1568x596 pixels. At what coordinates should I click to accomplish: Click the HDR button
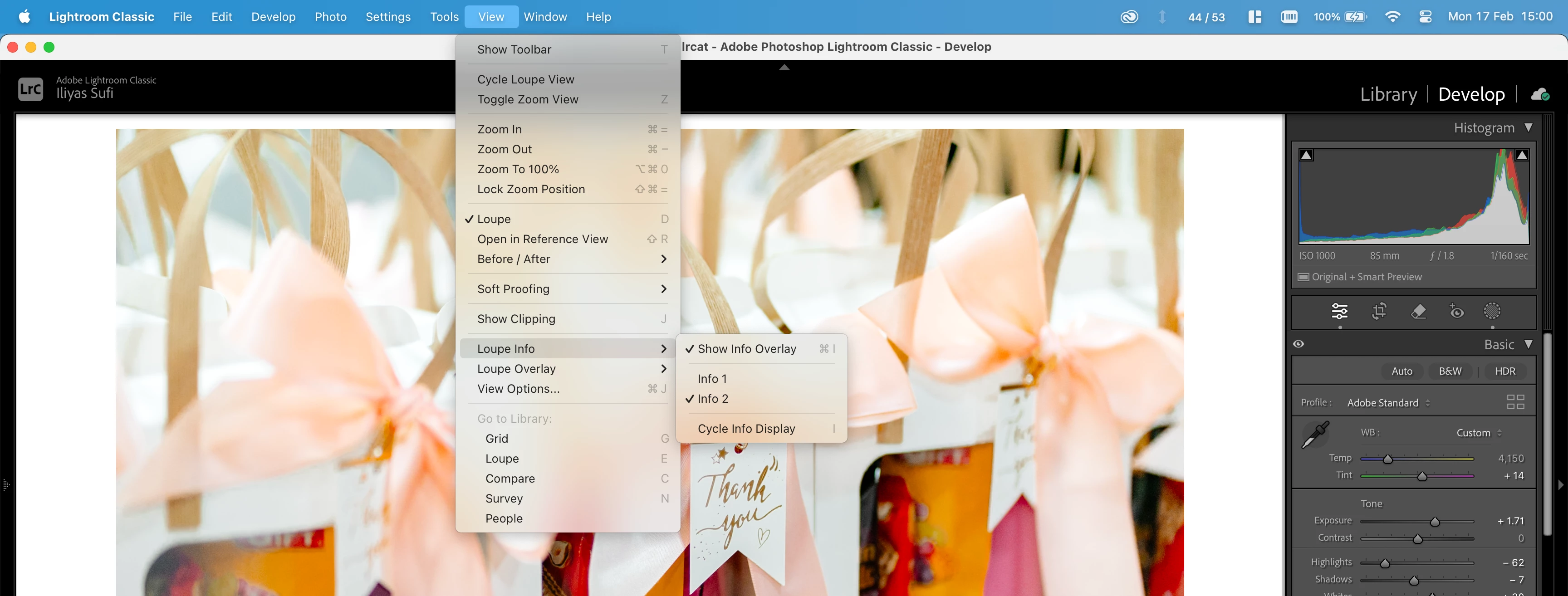click(1504, 371)
